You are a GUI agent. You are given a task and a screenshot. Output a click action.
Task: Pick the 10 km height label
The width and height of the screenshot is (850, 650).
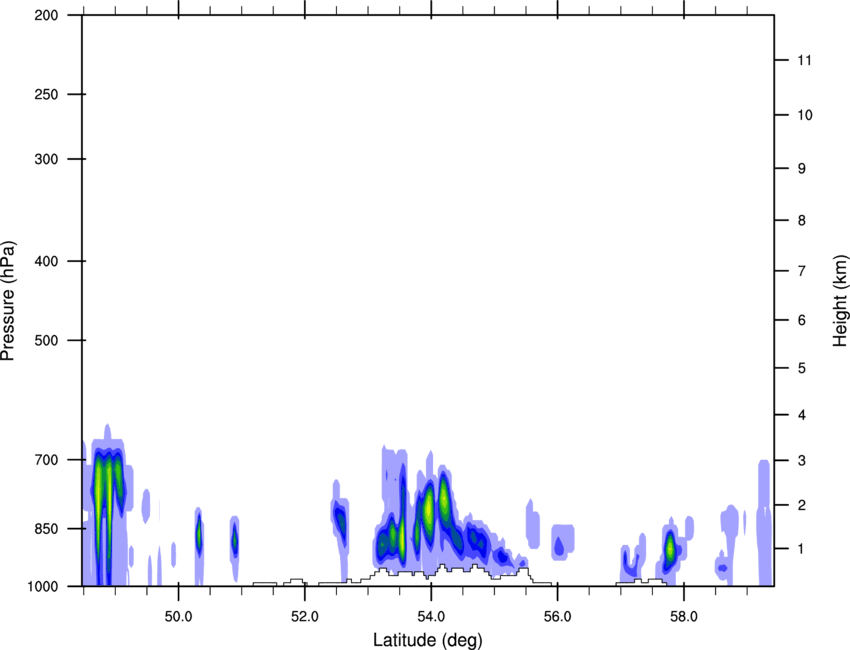(805, 115)
